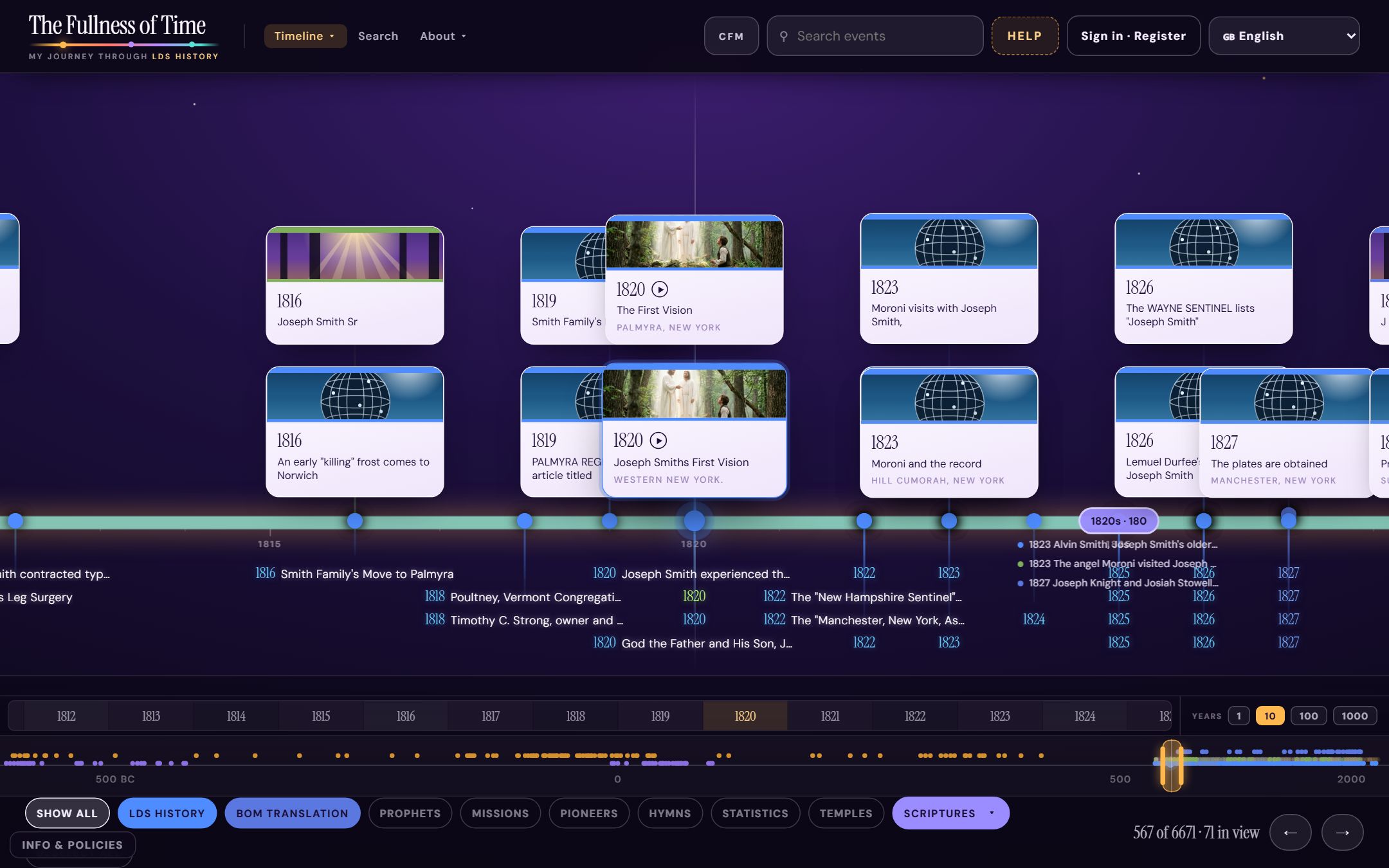Open the HELP button
Viewport: 1389px width, 868px height.
tap(1024, 36)
